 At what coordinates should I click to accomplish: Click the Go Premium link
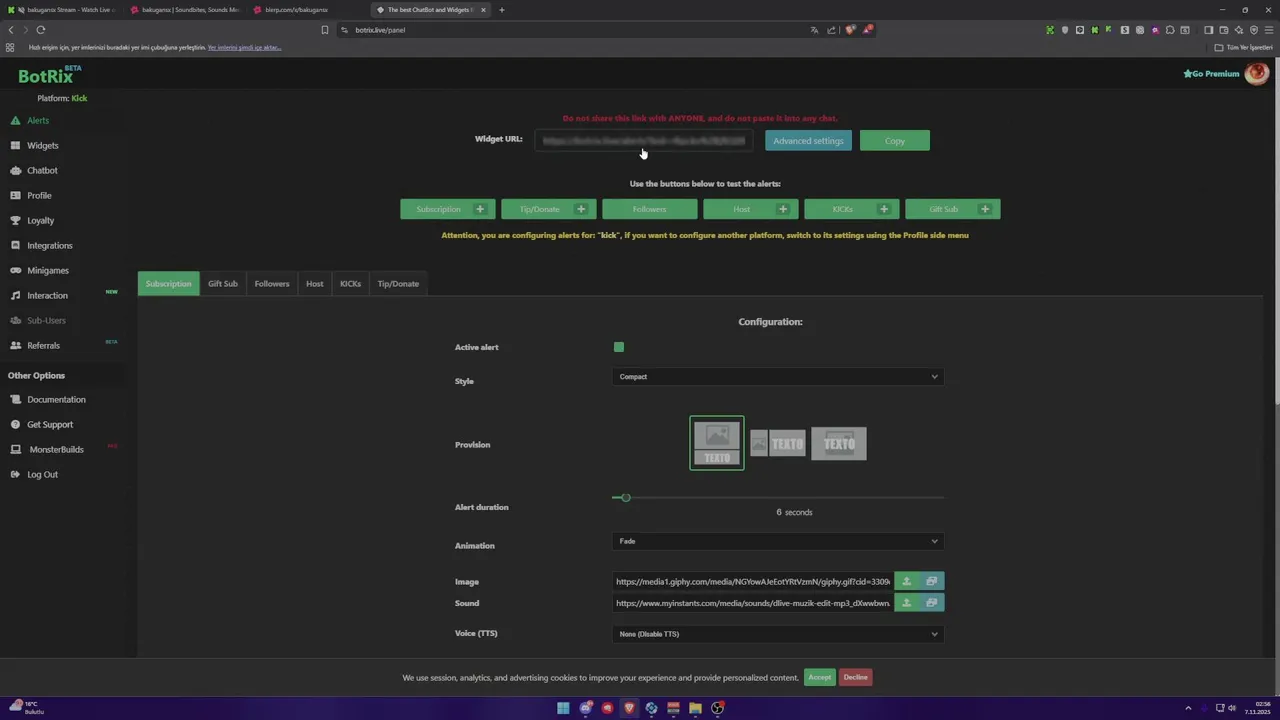click(x=1211, y=74)
